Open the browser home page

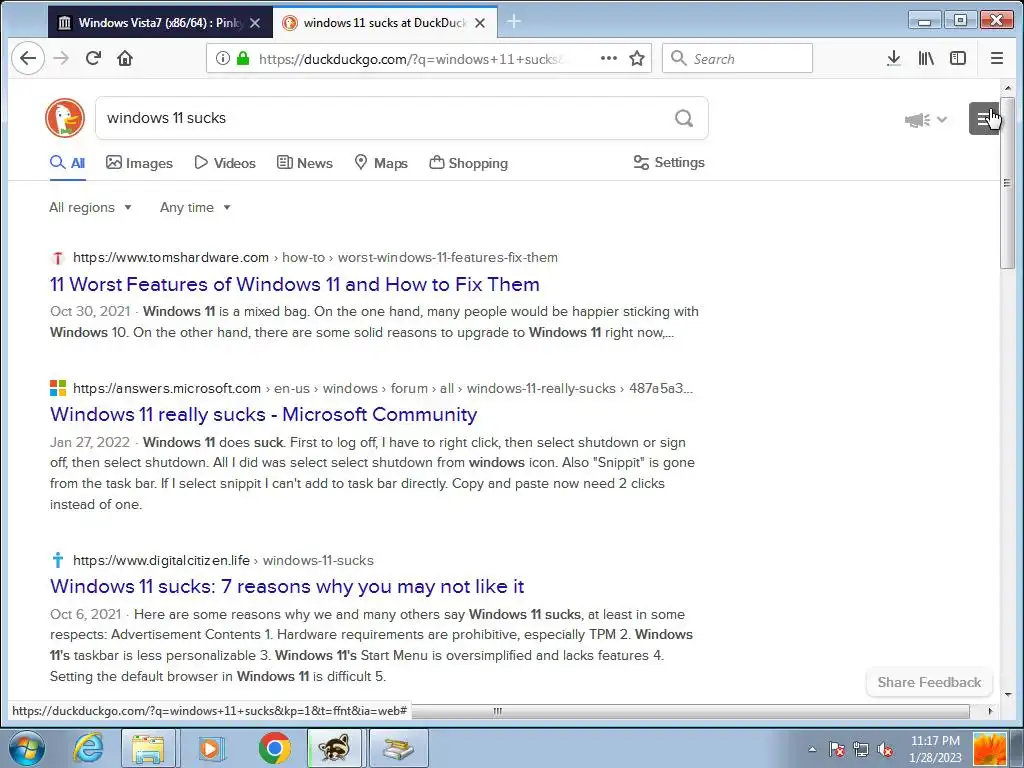[x=125, y=59]
